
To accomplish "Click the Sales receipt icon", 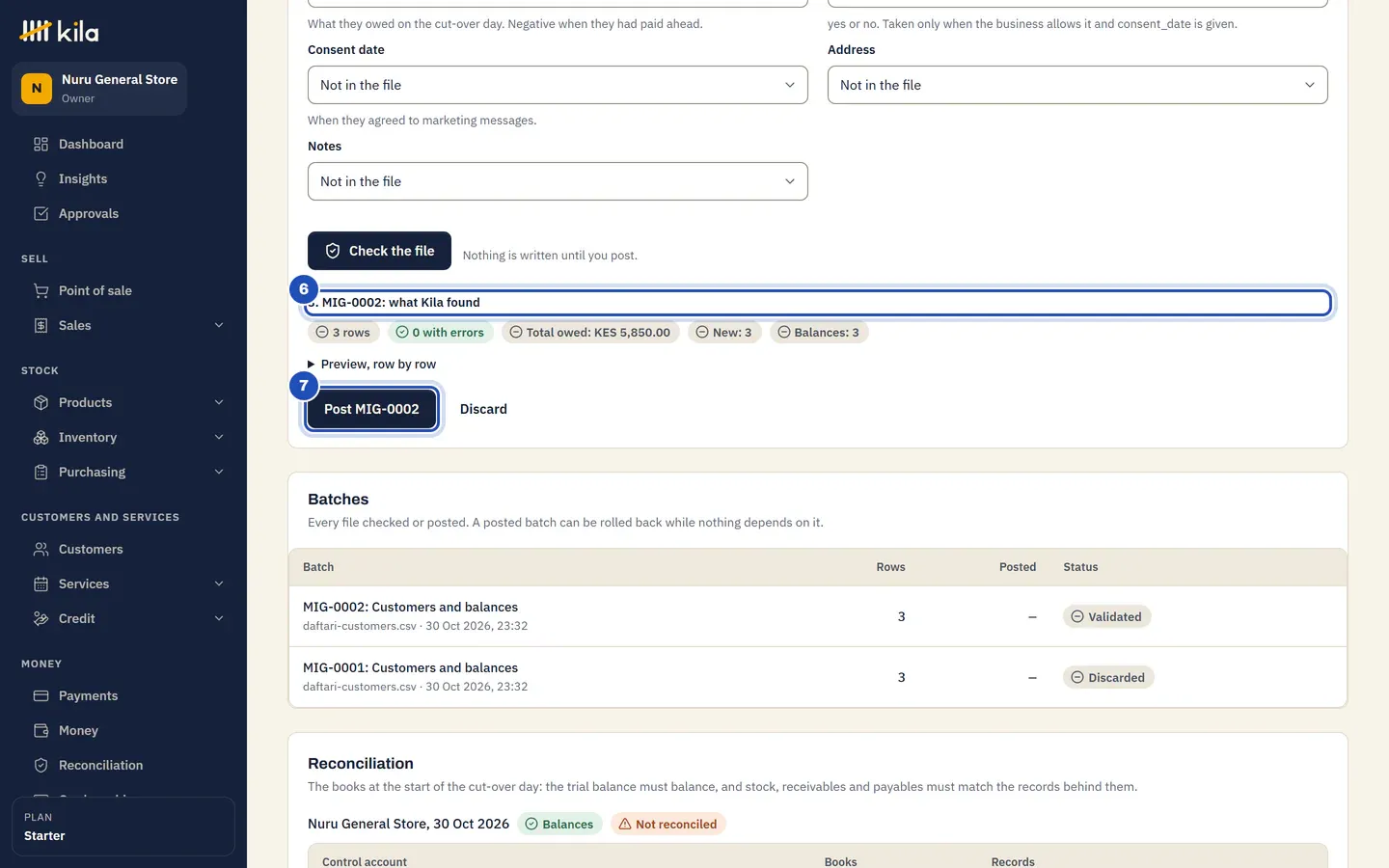I will point(41,325).
